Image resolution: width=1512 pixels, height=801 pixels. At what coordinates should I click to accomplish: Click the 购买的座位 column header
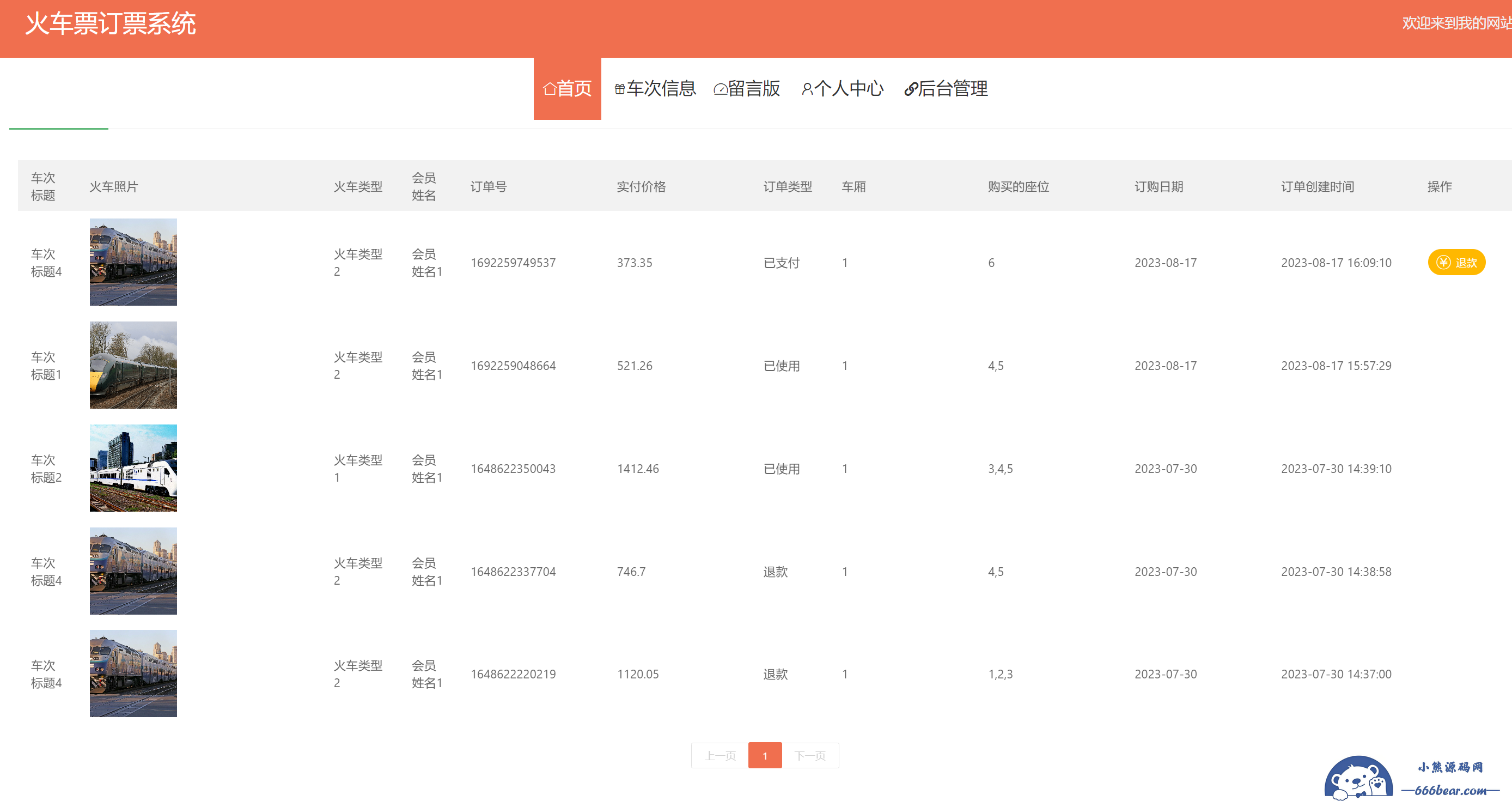click(1019, 187)
